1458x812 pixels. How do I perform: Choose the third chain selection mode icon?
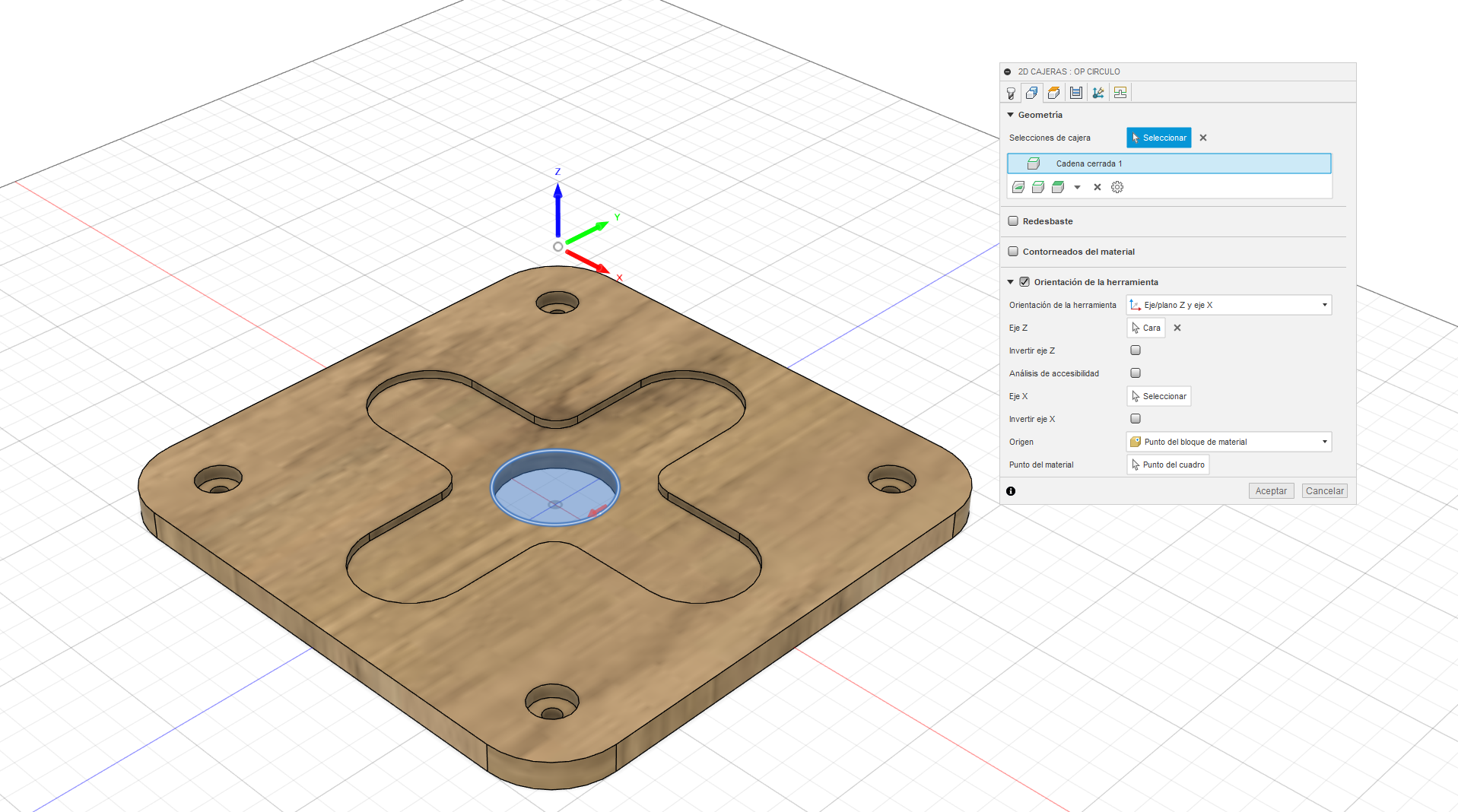(1058, 187)
